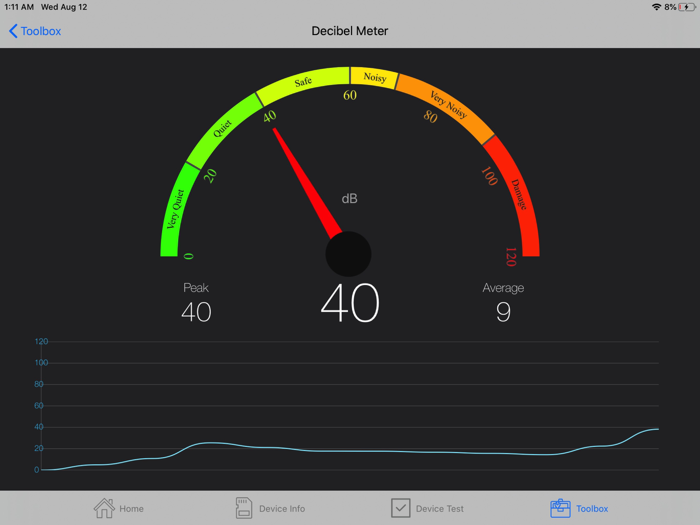This screenshot has width=700, height=525.
Task: Tap the dB unit label
Action: 350,199
